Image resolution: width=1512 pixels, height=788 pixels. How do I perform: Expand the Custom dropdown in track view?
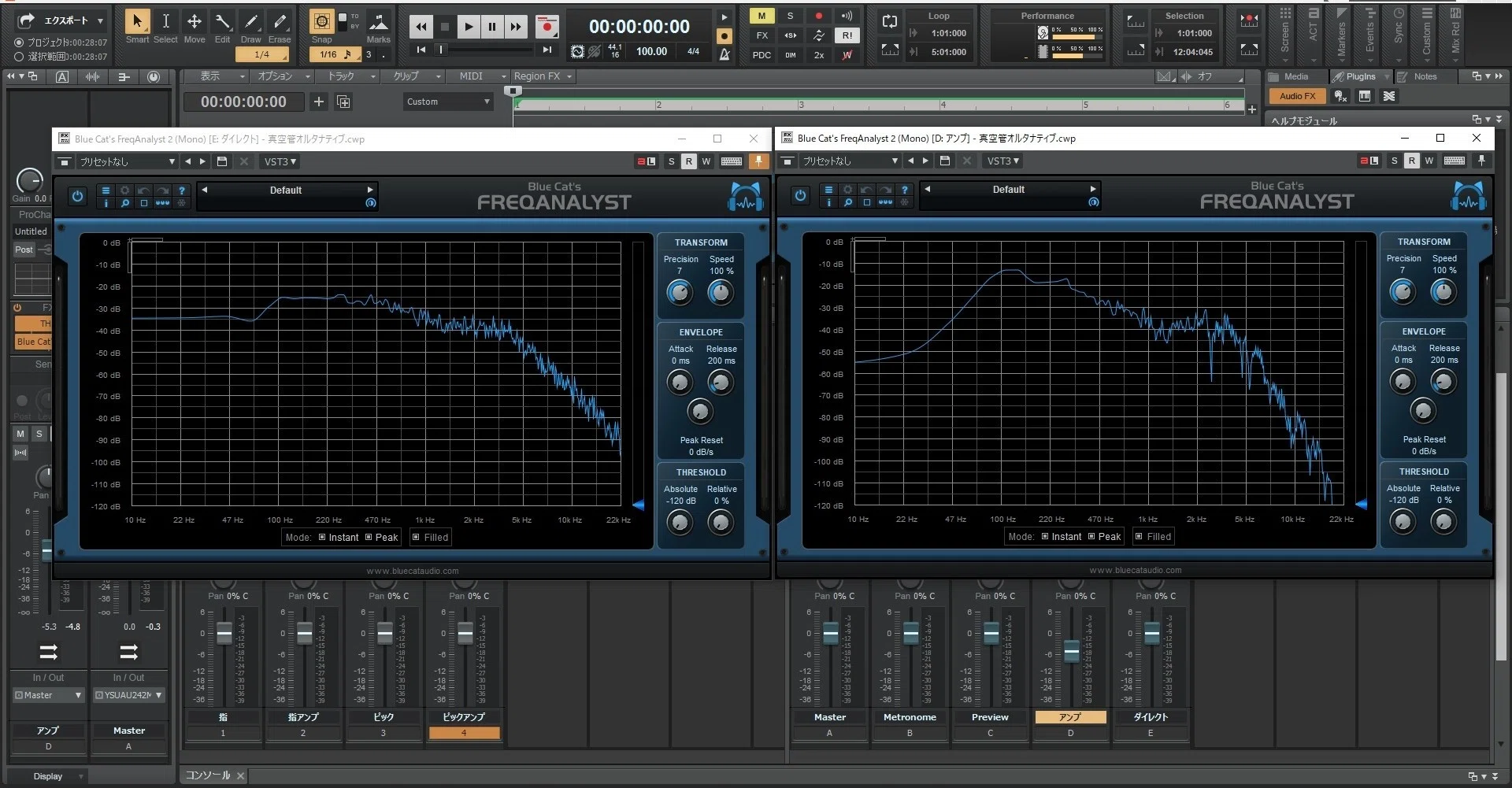pos(447,102)
